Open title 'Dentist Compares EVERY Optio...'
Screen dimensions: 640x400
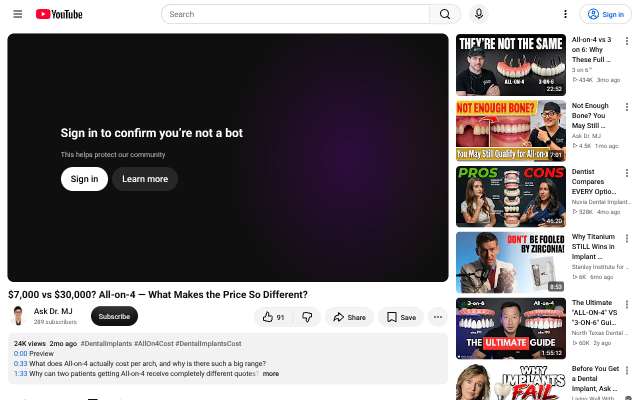coord(594,182)
